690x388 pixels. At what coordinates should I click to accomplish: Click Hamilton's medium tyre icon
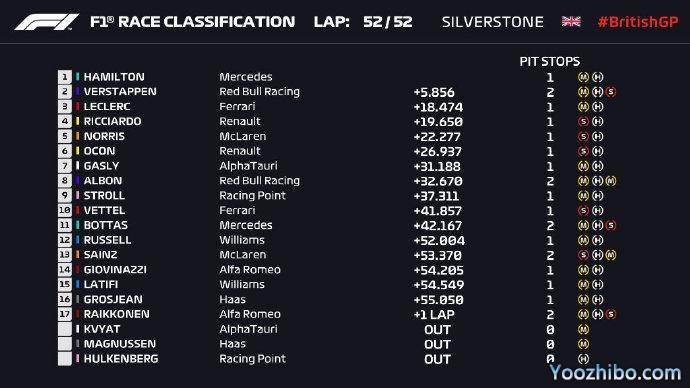click(x=583, y=77)
